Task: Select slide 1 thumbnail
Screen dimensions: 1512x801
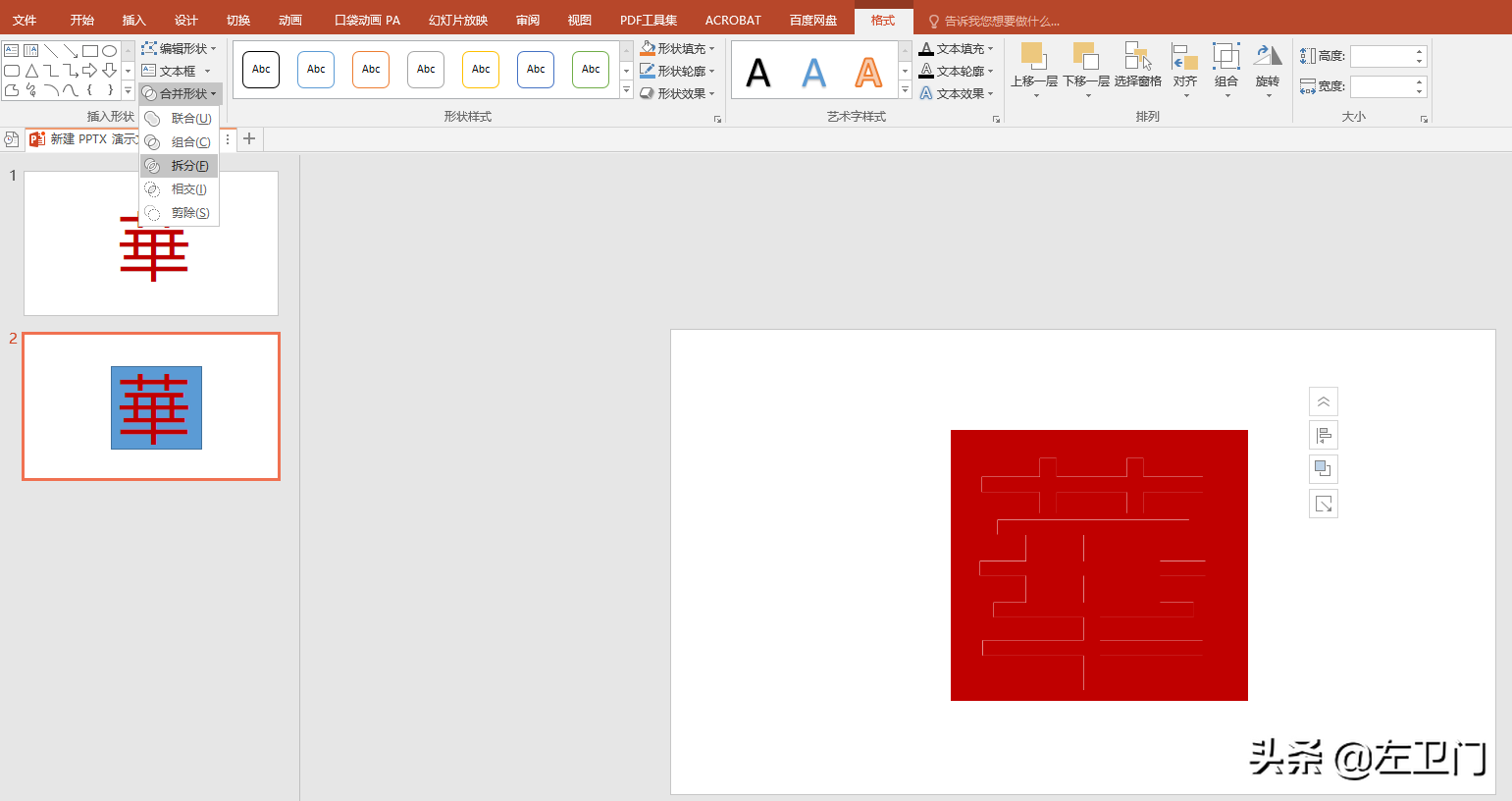Action: pyautogui.click(x=151, y=243)
